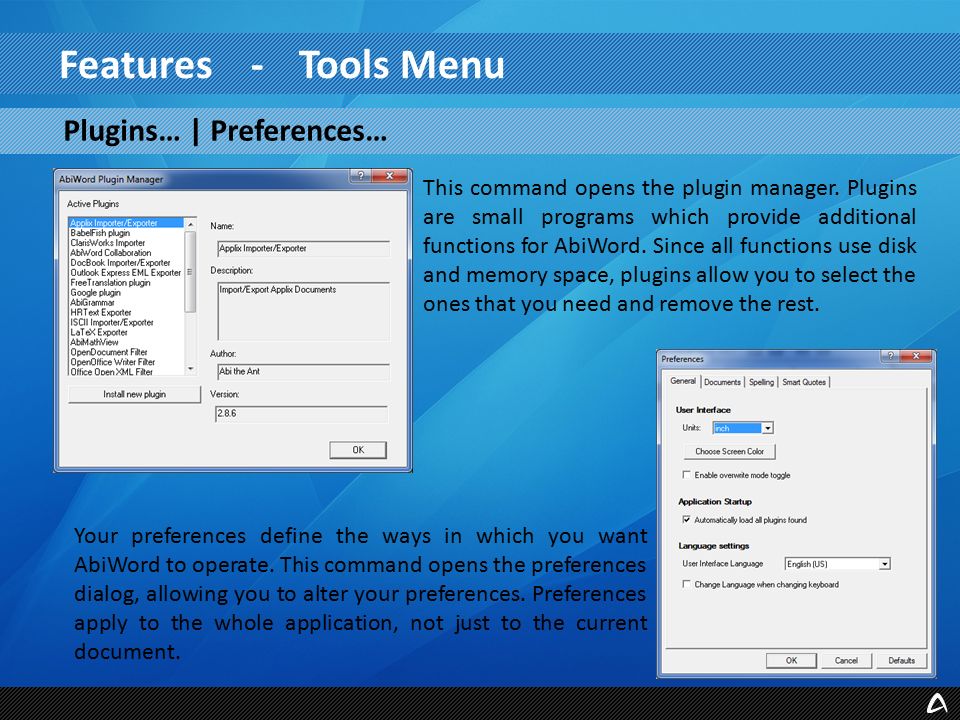Confirm Preferences with the OK button
This screenshot has width=960, height=720.
point(791,660)
